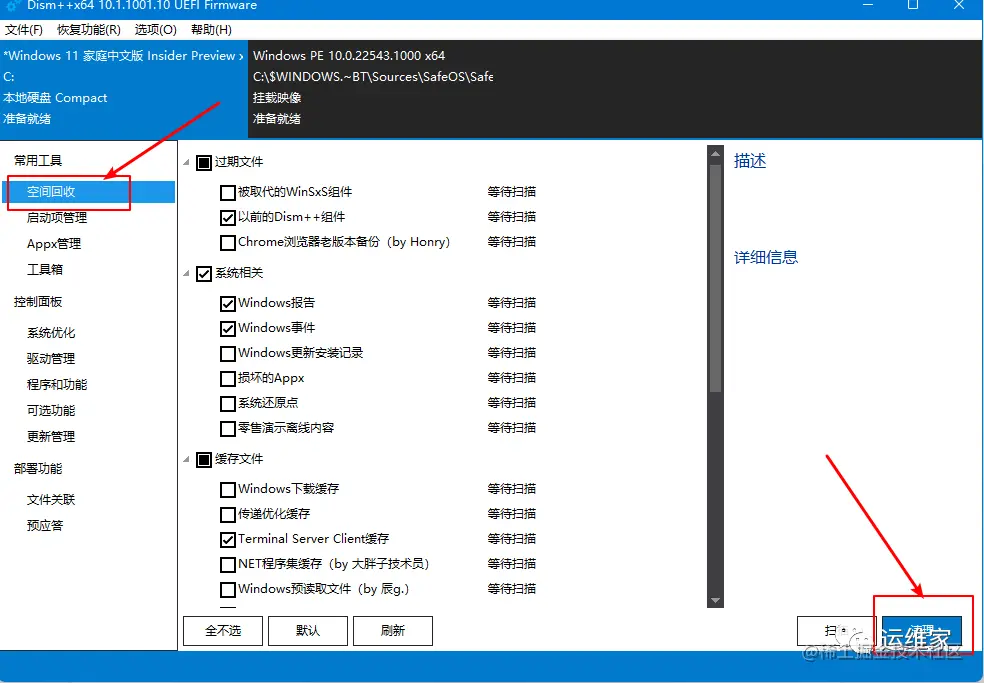Open 系统优化 in the sidebar

point(51,333)
